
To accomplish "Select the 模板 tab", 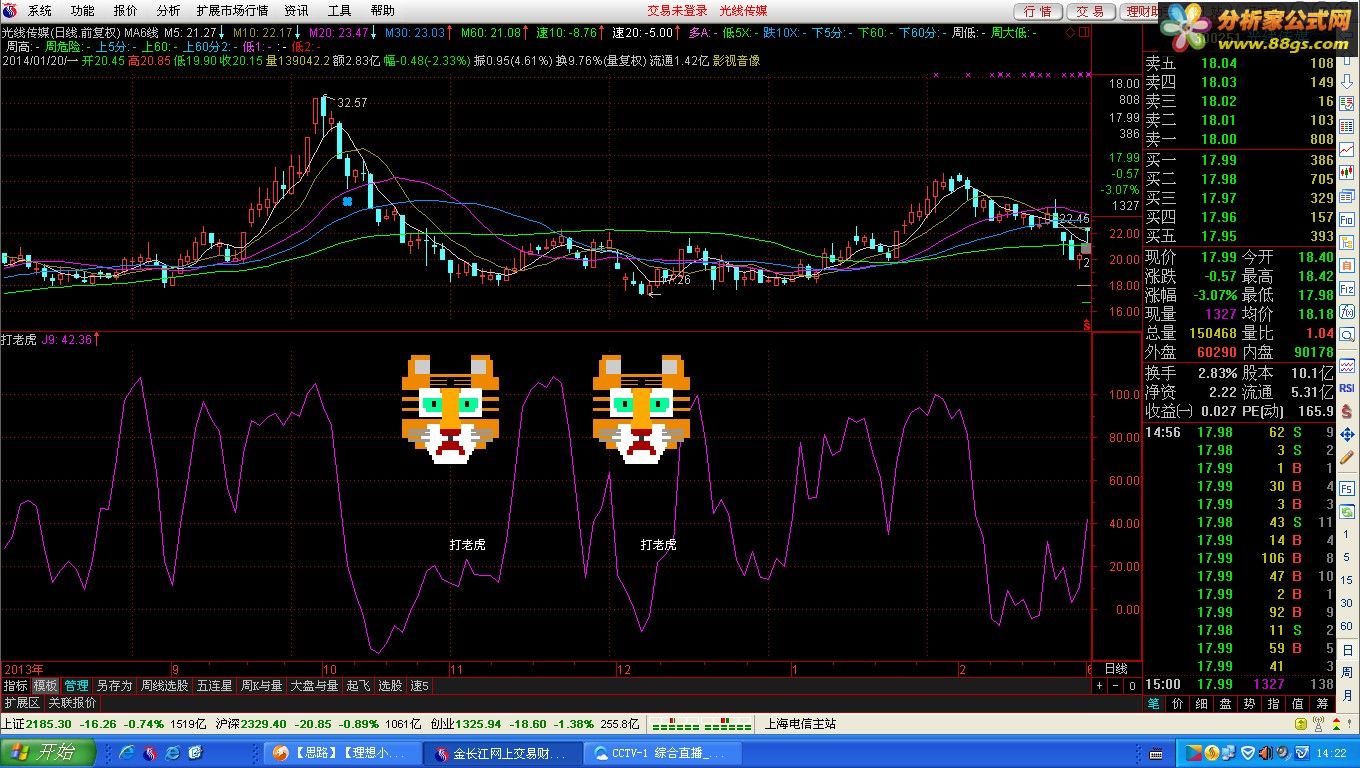I will pos(45,686).
